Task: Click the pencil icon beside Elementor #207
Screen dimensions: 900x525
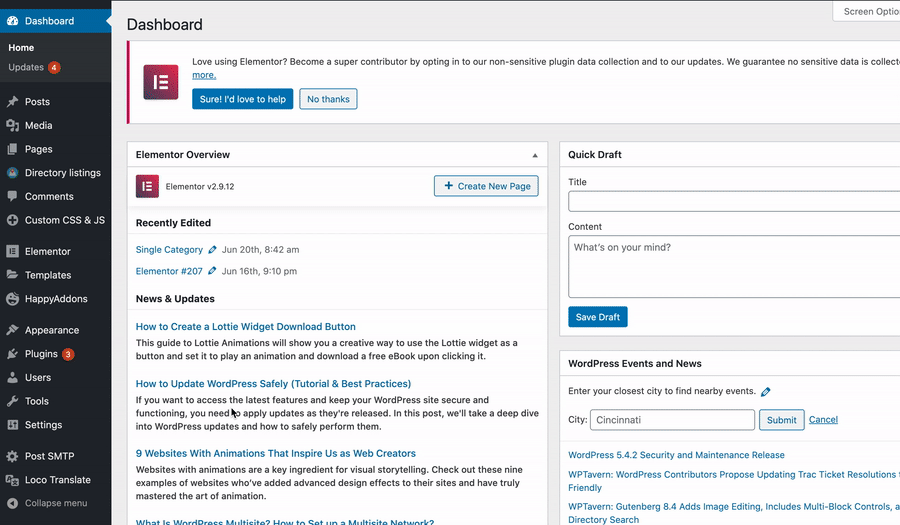Action: [x=212, y=271]
